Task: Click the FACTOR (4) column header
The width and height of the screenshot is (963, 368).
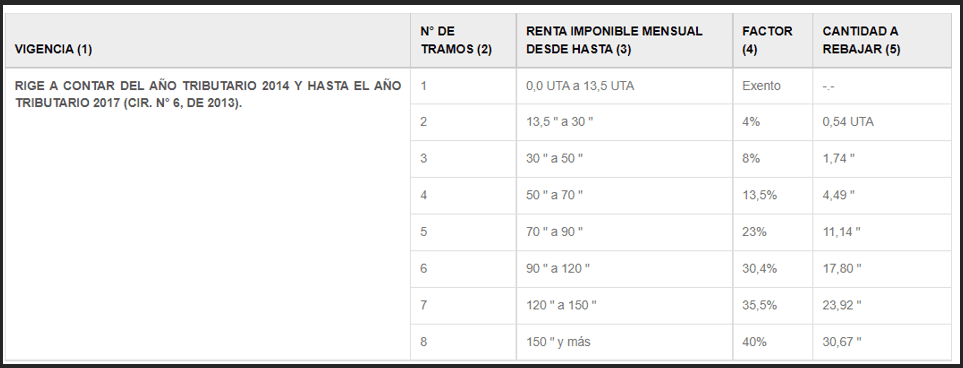Action: 773,41
